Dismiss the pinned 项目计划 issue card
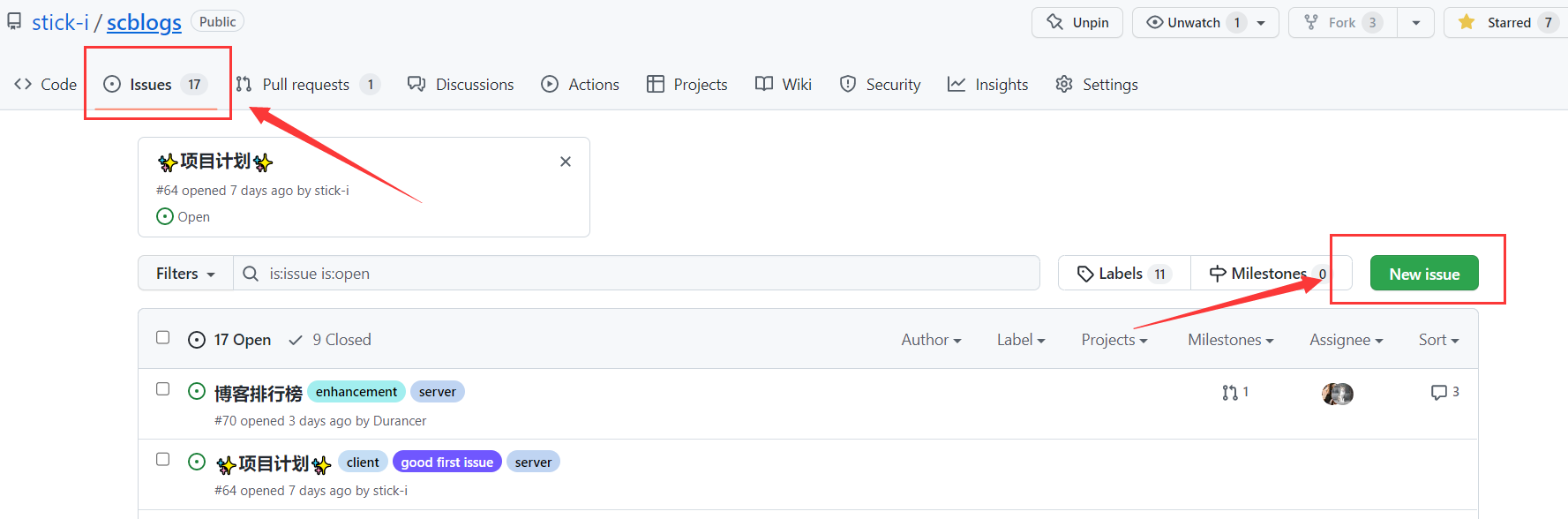 coord(566,162)
